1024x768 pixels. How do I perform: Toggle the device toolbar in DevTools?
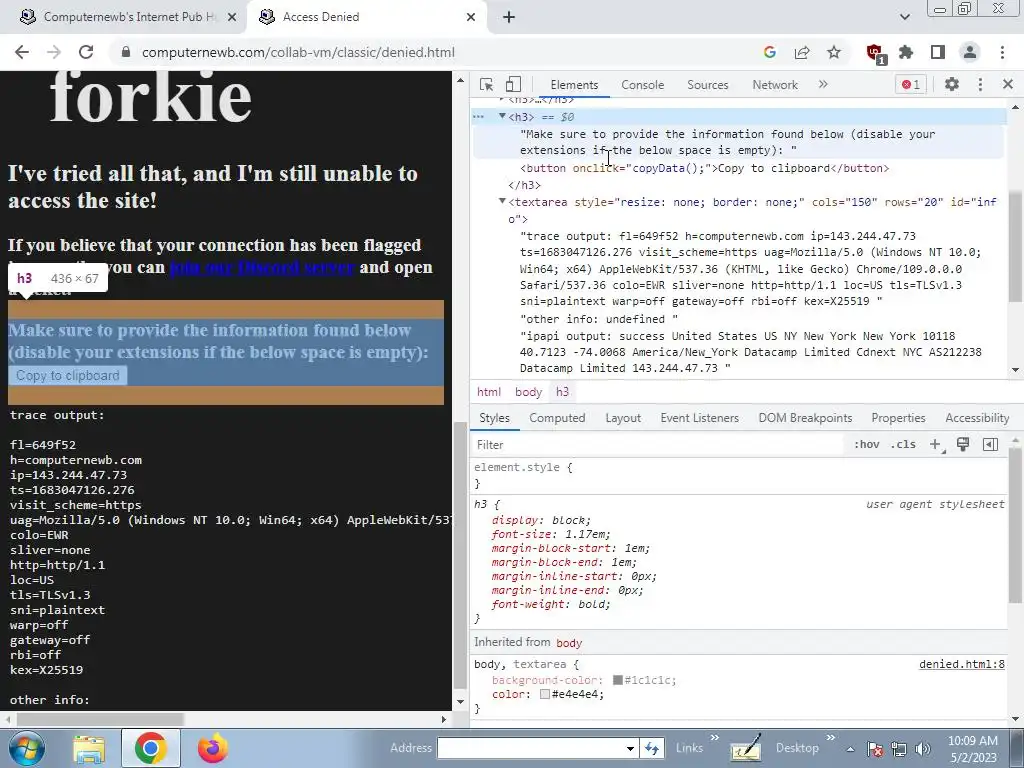[513, 84]
